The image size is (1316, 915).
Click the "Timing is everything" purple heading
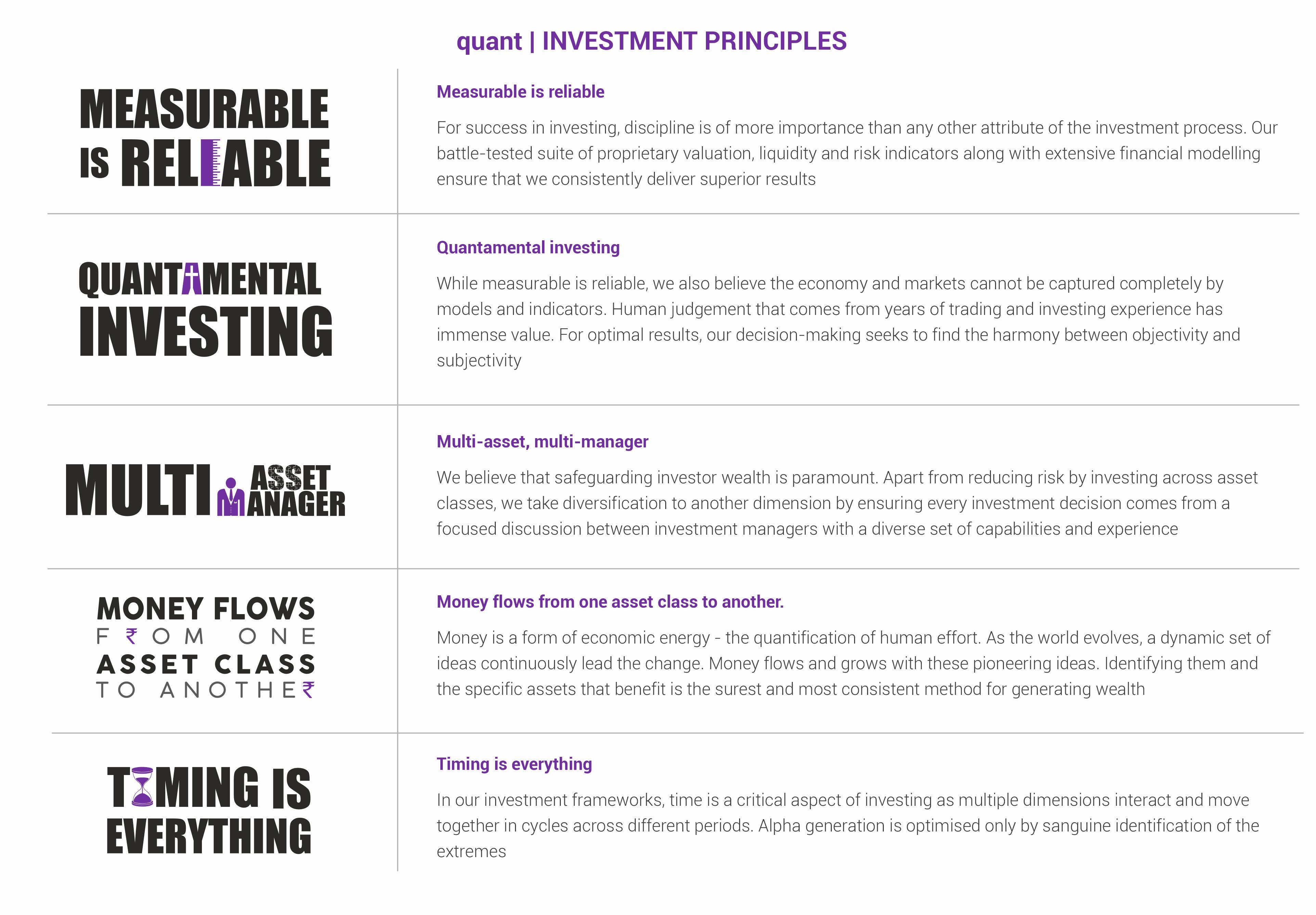click(x=514, y=764)
